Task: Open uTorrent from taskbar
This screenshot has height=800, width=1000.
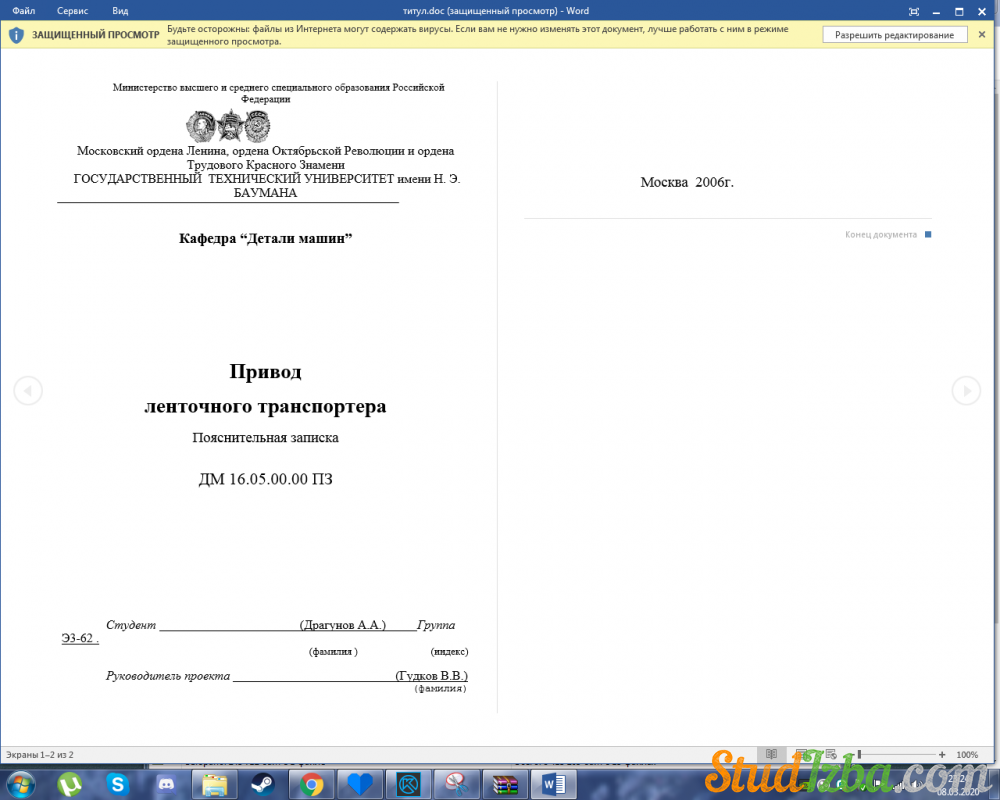Action: pos(70,784)
